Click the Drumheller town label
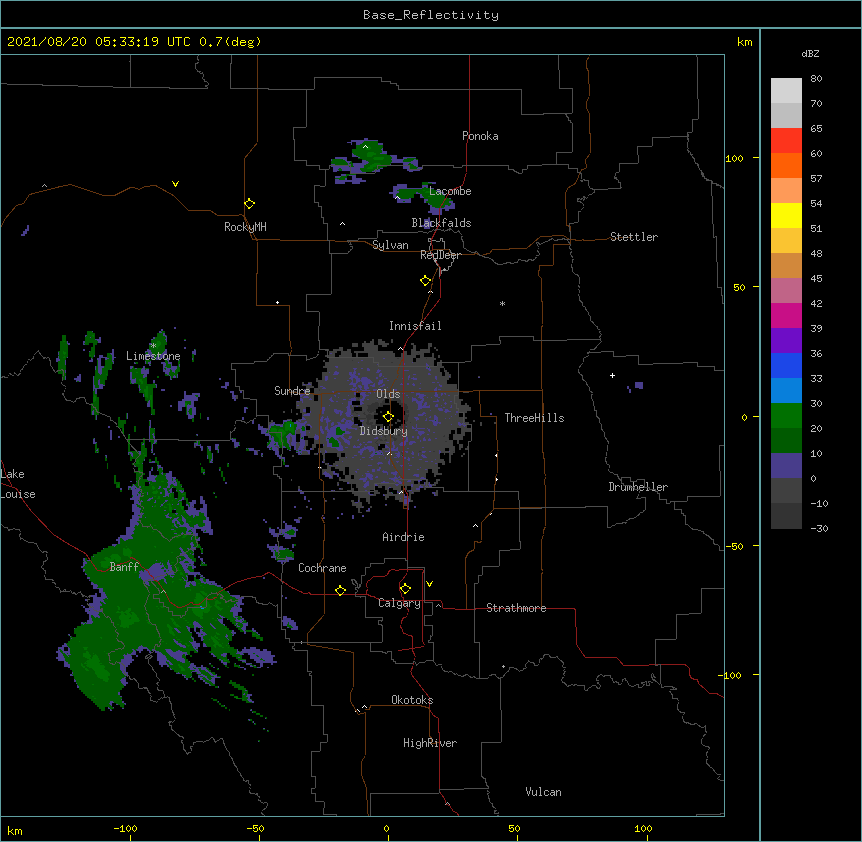862x842 pixels. coord(638,487)
